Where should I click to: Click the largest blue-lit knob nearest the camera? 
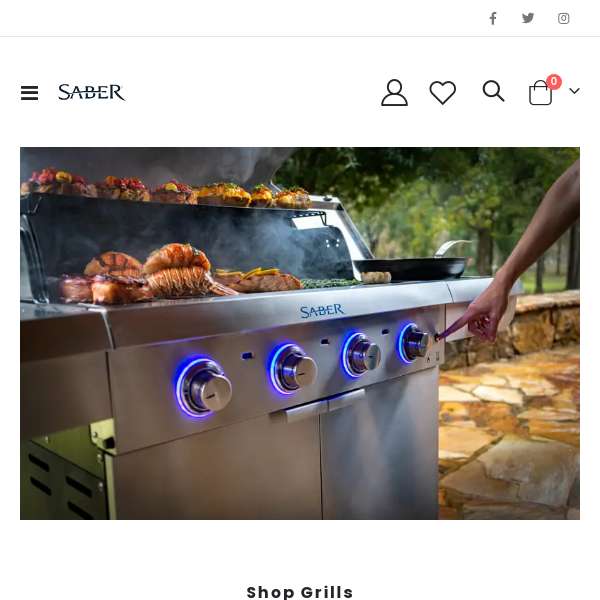[x=204, y=387]
